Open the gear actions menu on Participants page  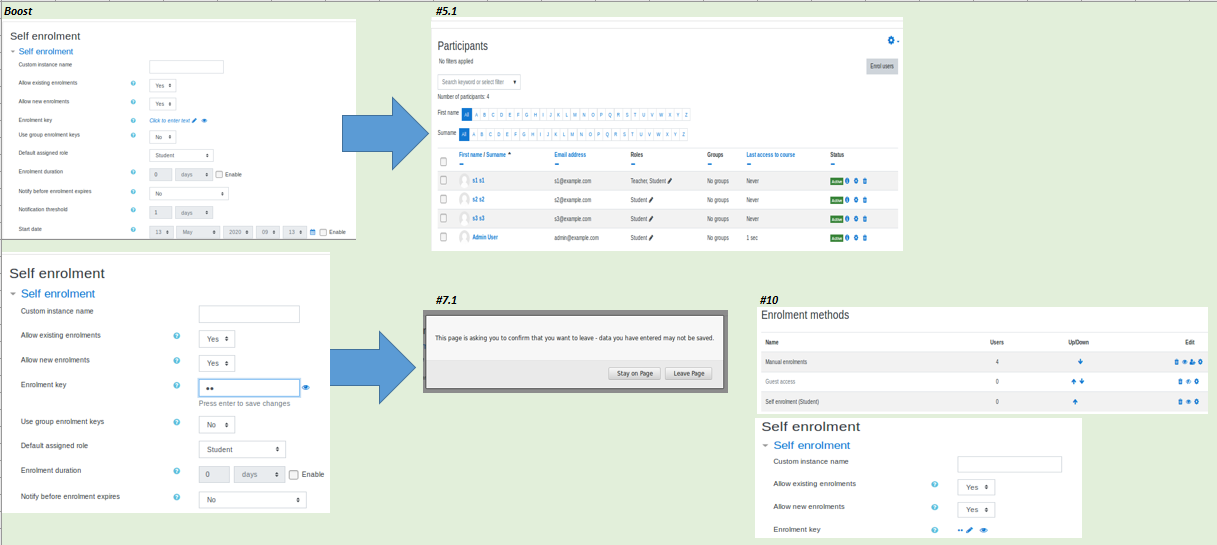click(x=893, y=40)
